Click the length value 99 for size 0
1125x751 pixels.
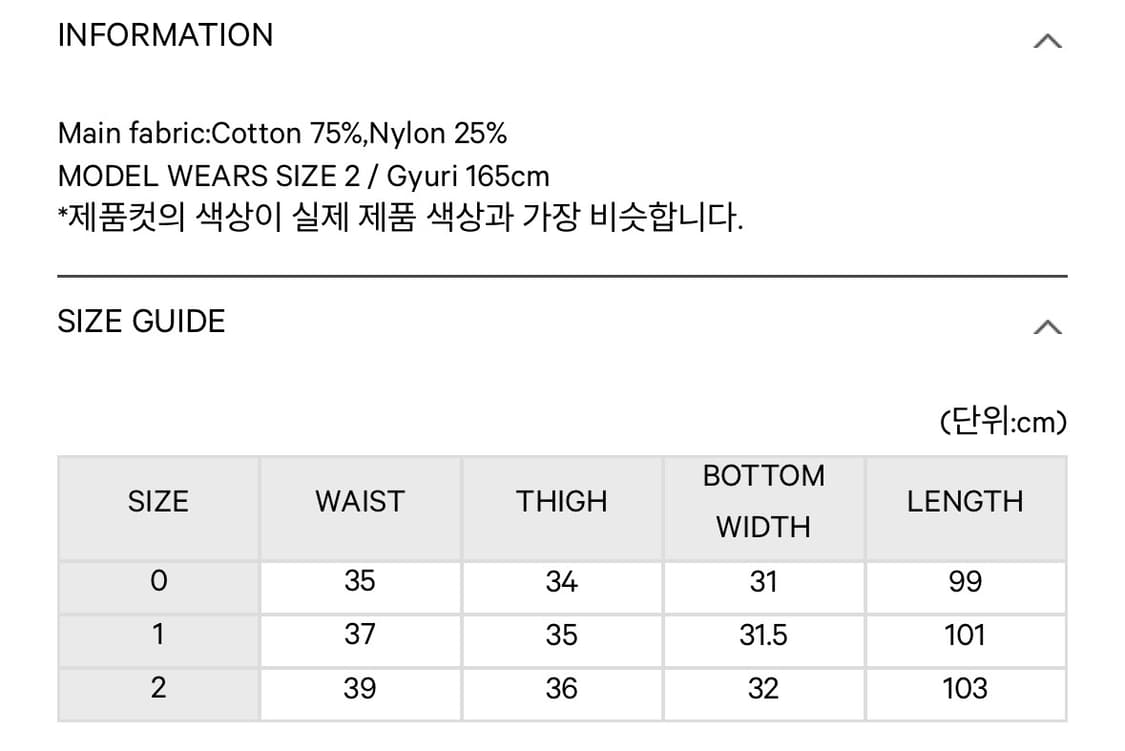(x=965, y=581)
